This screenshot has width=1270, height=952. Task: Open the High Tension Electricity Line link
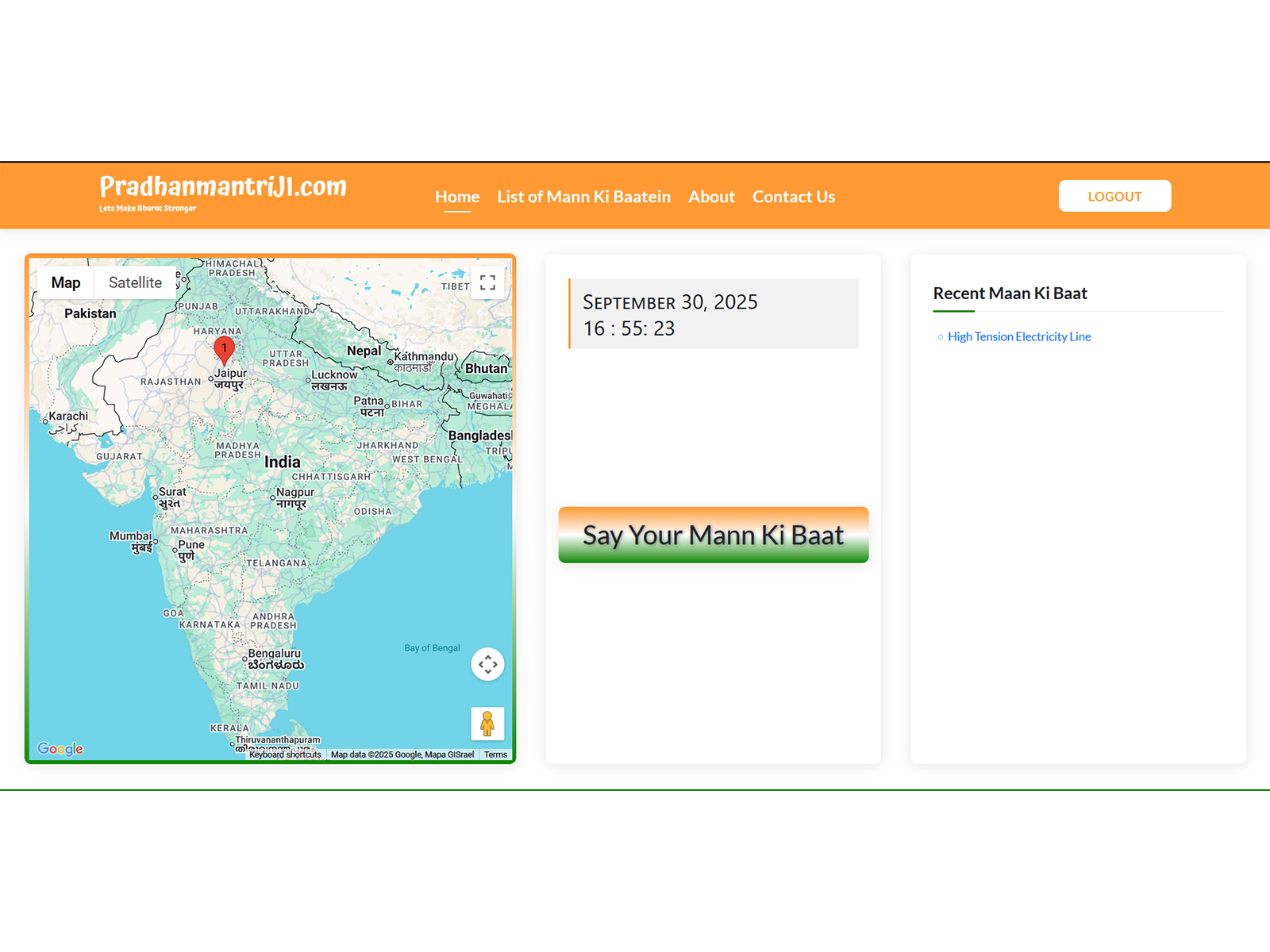[x=1018, y=336]
